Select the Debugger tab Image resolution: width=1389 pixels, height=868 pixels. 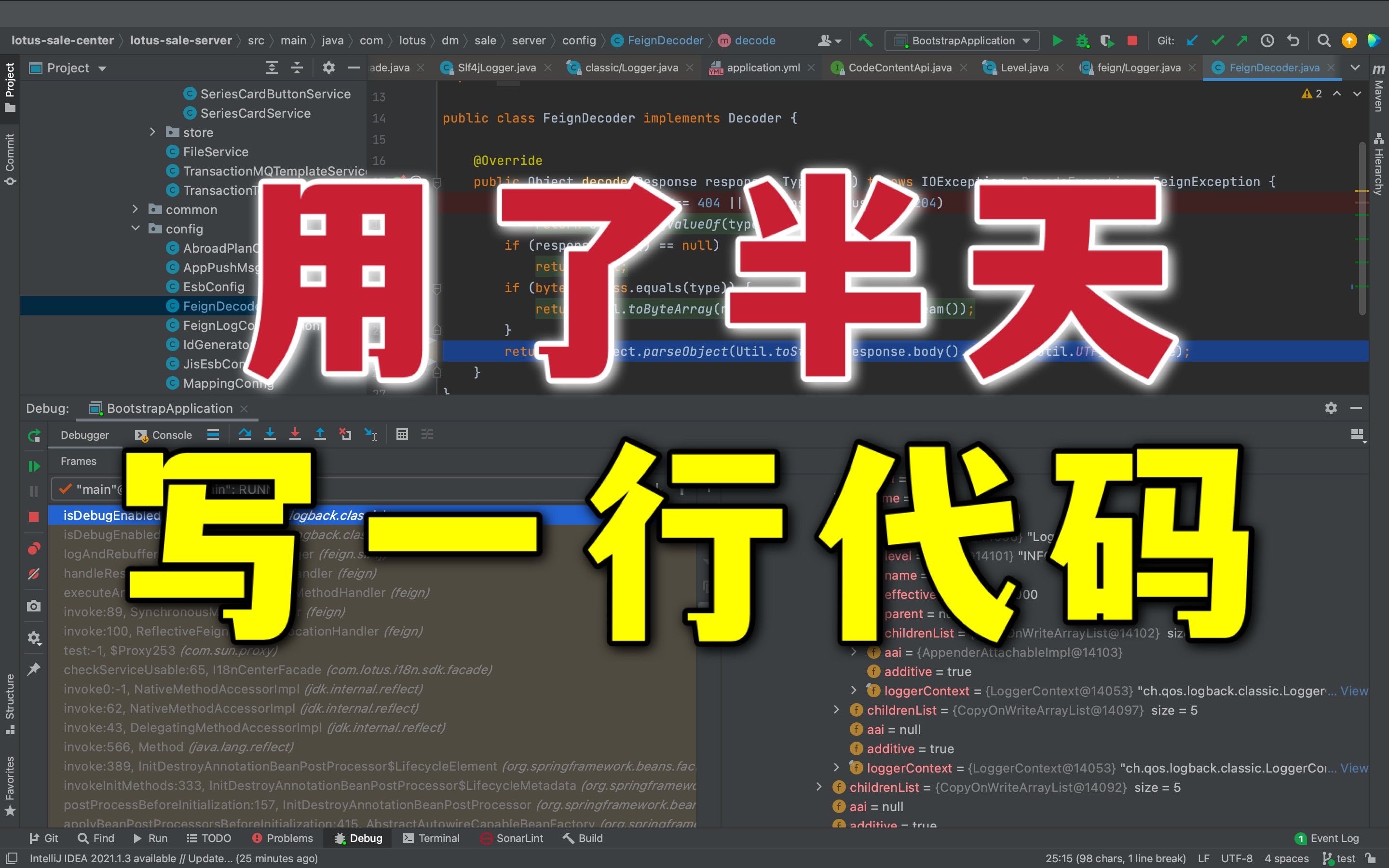point(84,435)
